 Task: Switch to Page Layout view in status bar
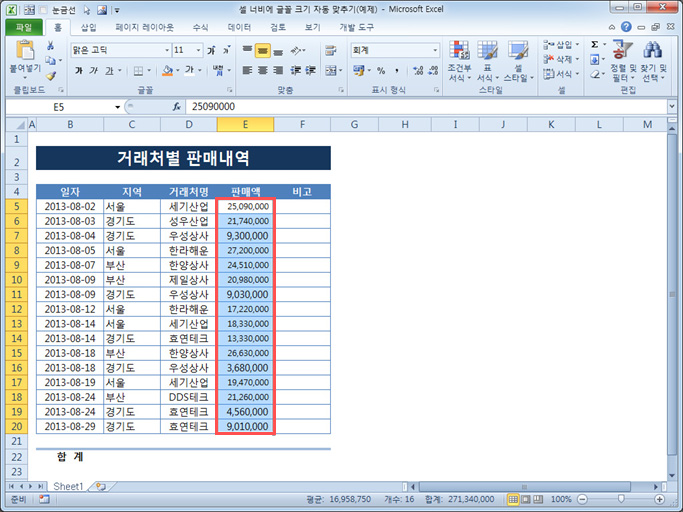pyautogui.click(x=526, y=499)
